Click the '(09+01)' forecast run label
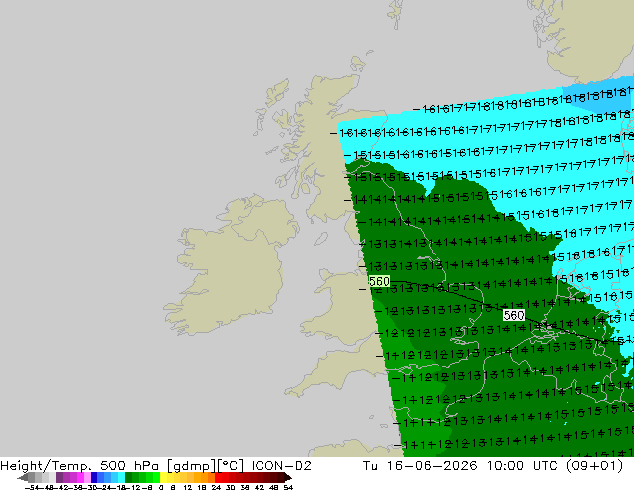This screenshot has height=490, width=634. tap(594, 466)
